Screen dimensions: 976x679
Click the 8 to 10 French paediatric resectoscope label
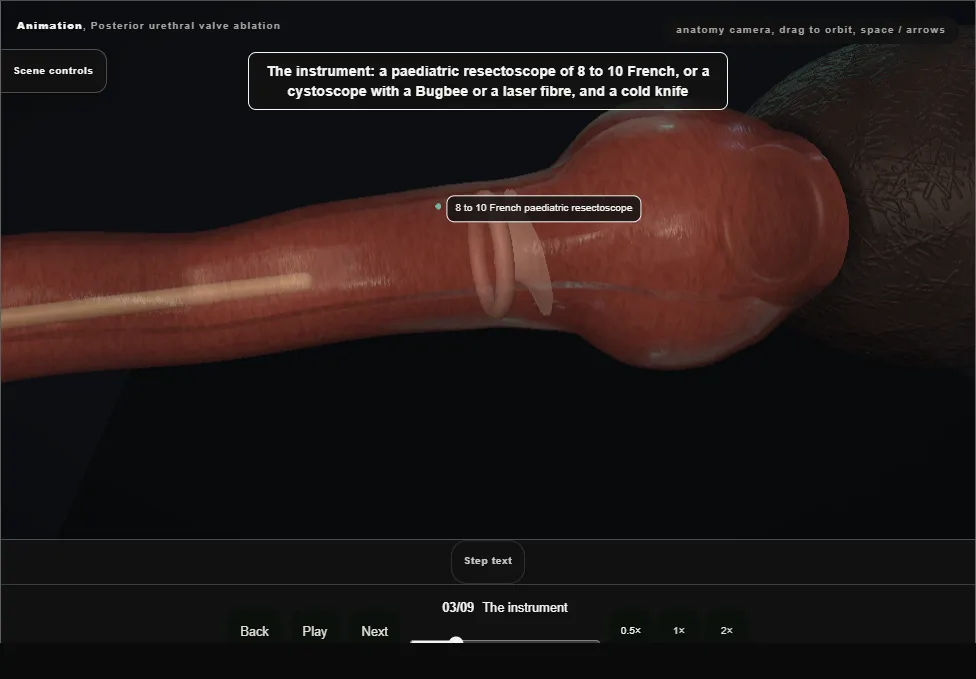(x=543, y=208)
